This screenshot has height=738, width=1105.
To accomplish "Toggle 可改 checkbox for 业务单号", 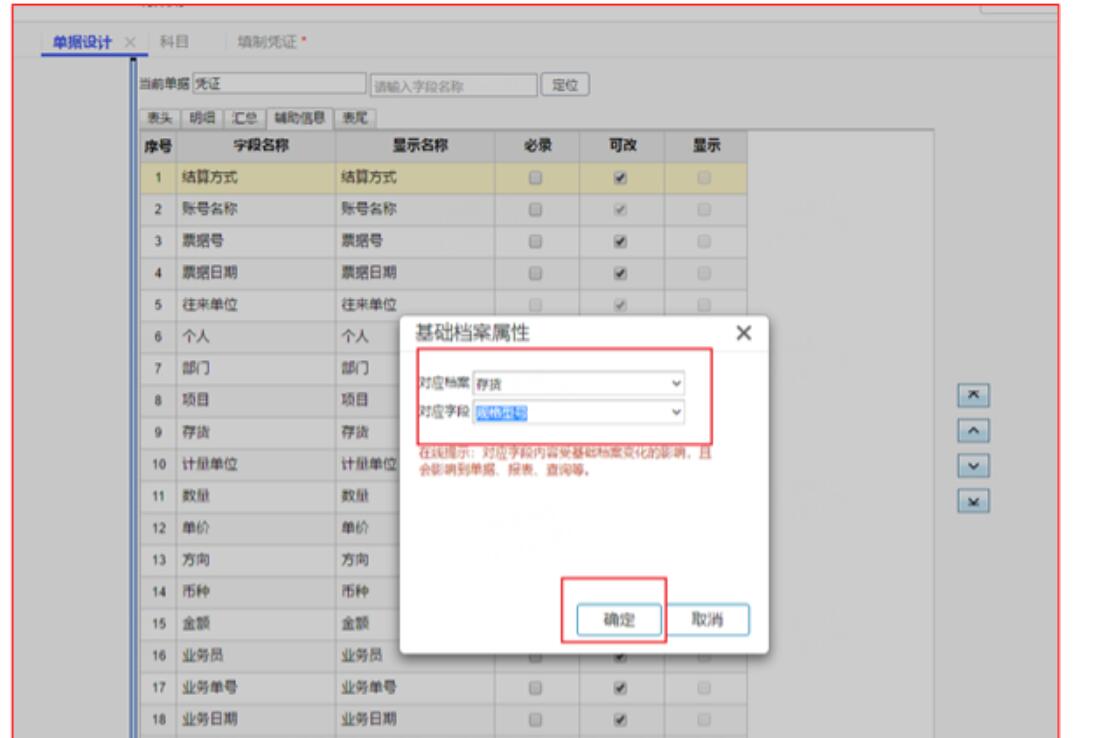I will click(620, 687).
